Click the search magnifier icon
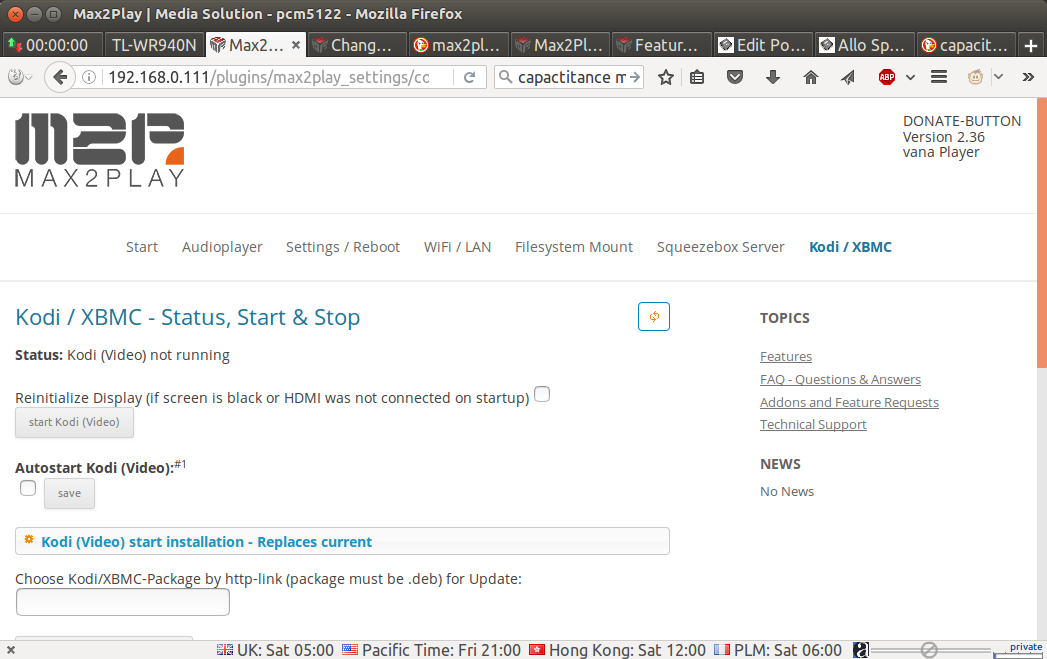Screen dimensions: 1047x659 pos(505,77)
